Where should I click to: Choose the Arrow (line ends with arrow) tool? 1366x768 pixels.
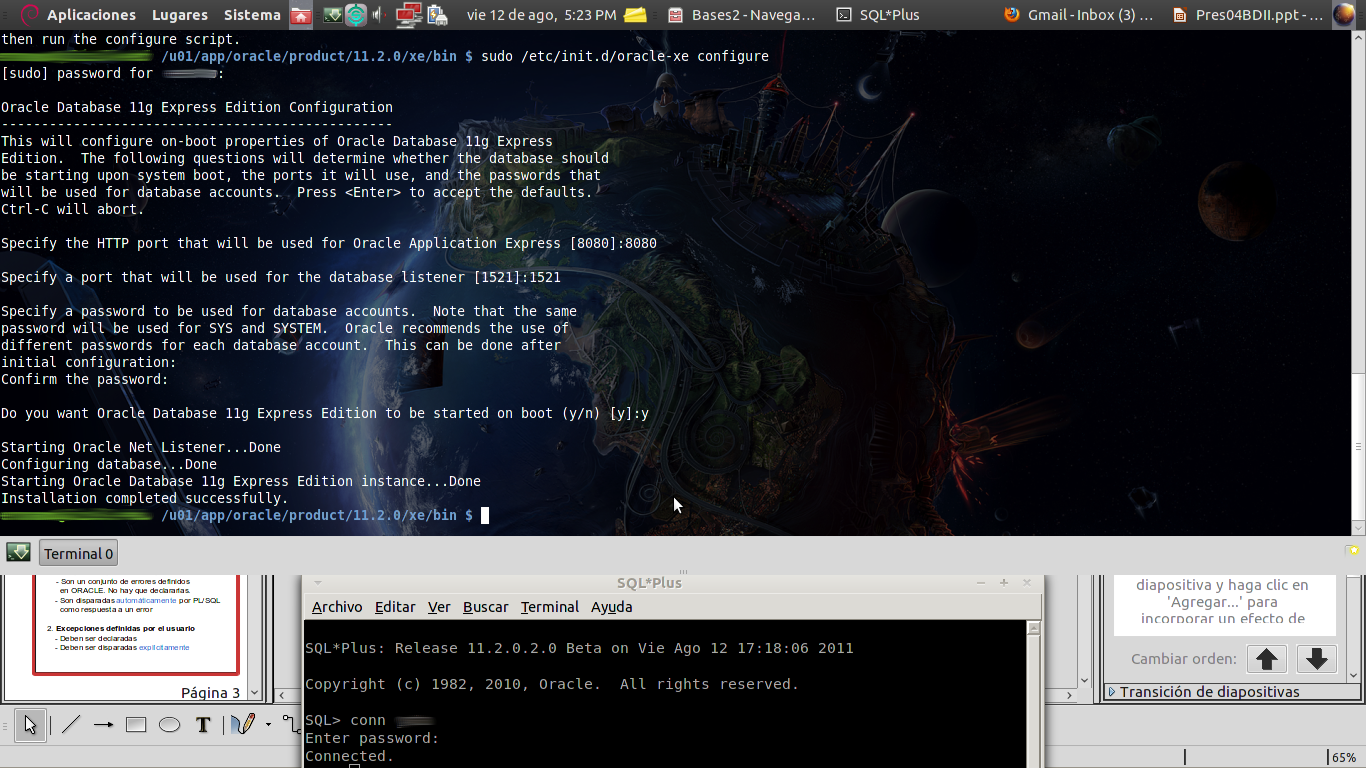tap(104, 724)
